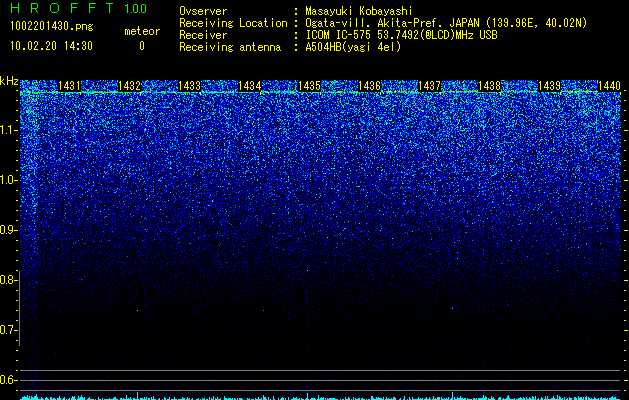Click the 1432 time marker
Screen dimensions: 629x400
[130, 86]
